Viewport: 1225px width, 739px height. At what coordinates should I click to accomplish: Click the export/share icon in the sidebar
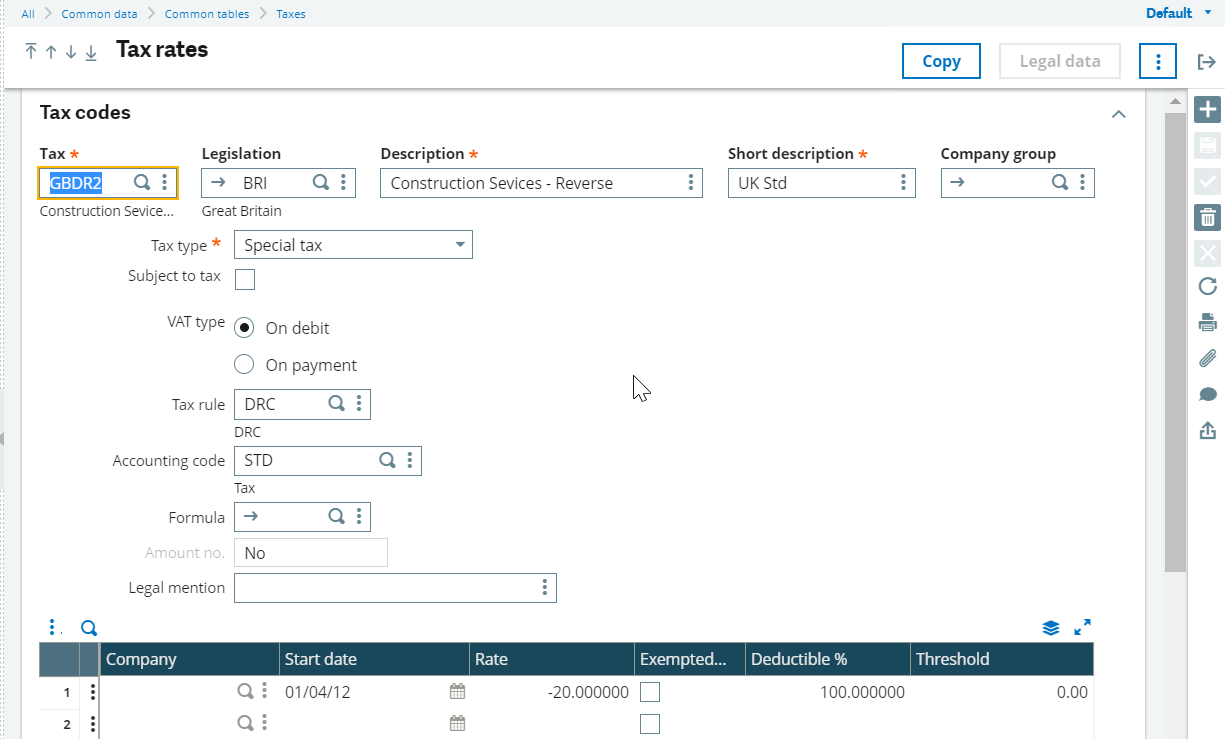(x=1207, y=430)
